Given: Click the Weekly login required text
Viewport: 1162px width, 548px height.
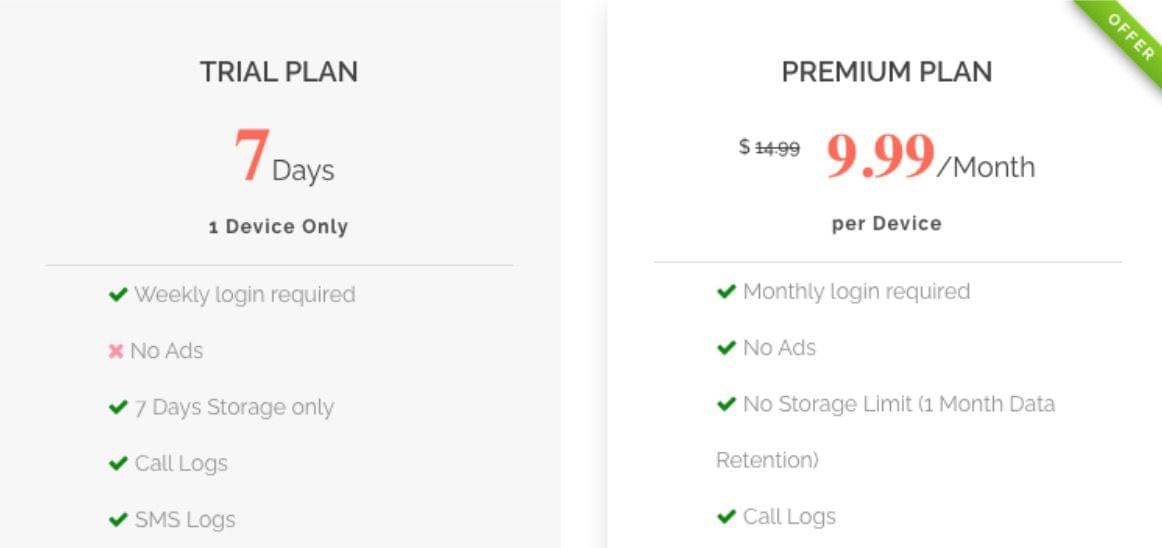Looking at the screenshot, I should pyautogui.click(x=245, y=295).
